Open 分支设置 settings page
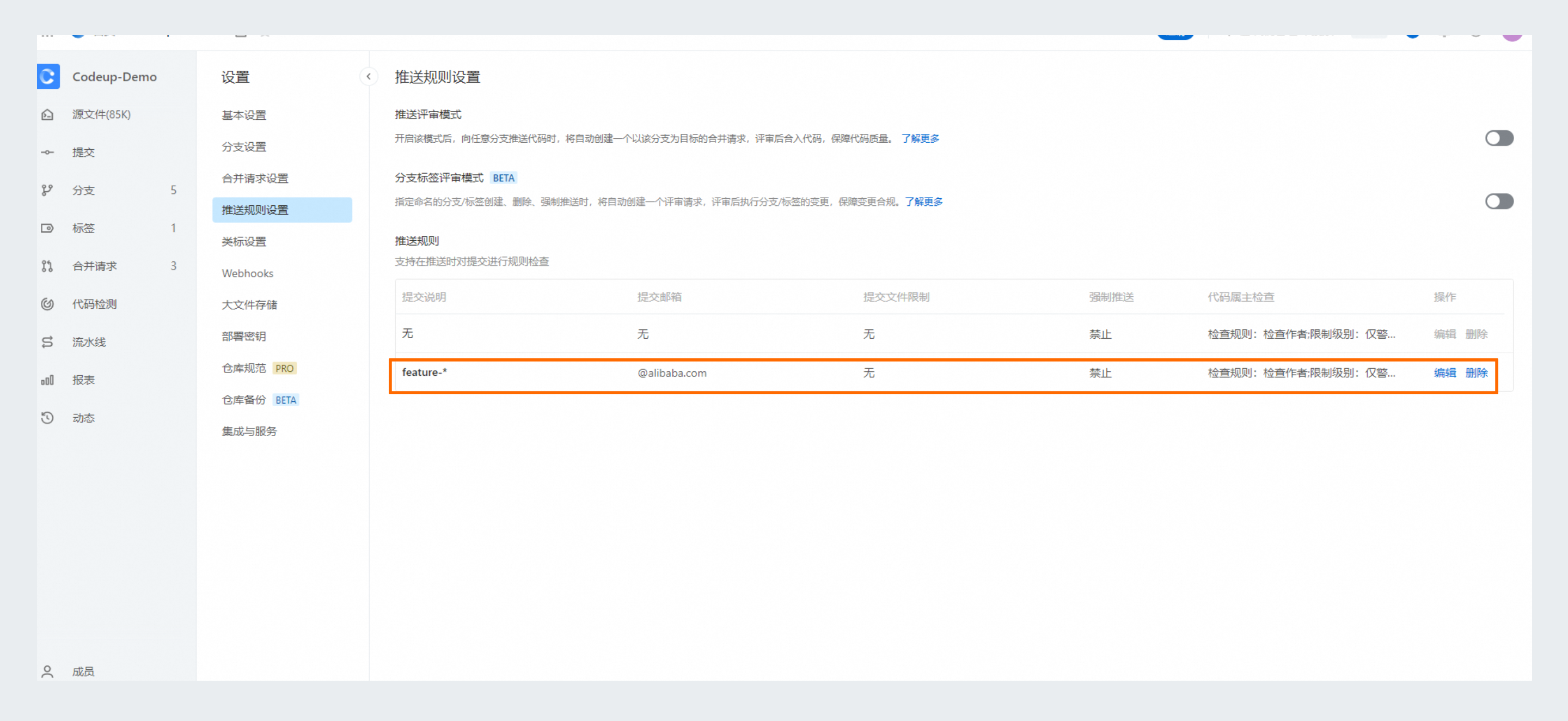The width and height of the screenshot is (1568, 721). click(x=244, y=146)
